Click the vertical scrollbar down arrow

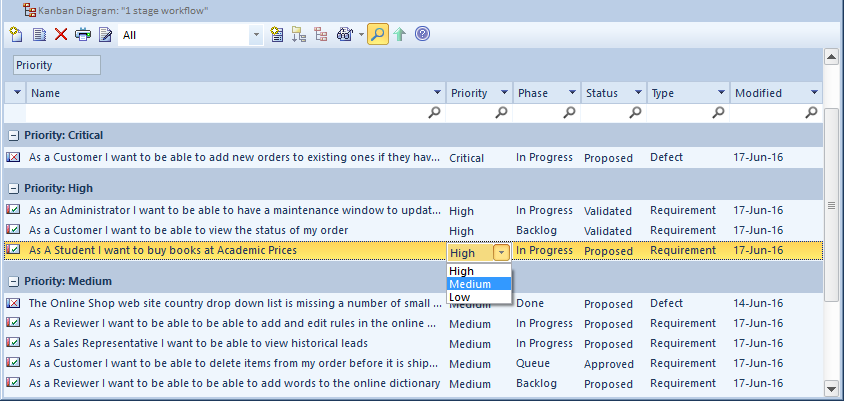pyautogui.click(x=830, y=387)
